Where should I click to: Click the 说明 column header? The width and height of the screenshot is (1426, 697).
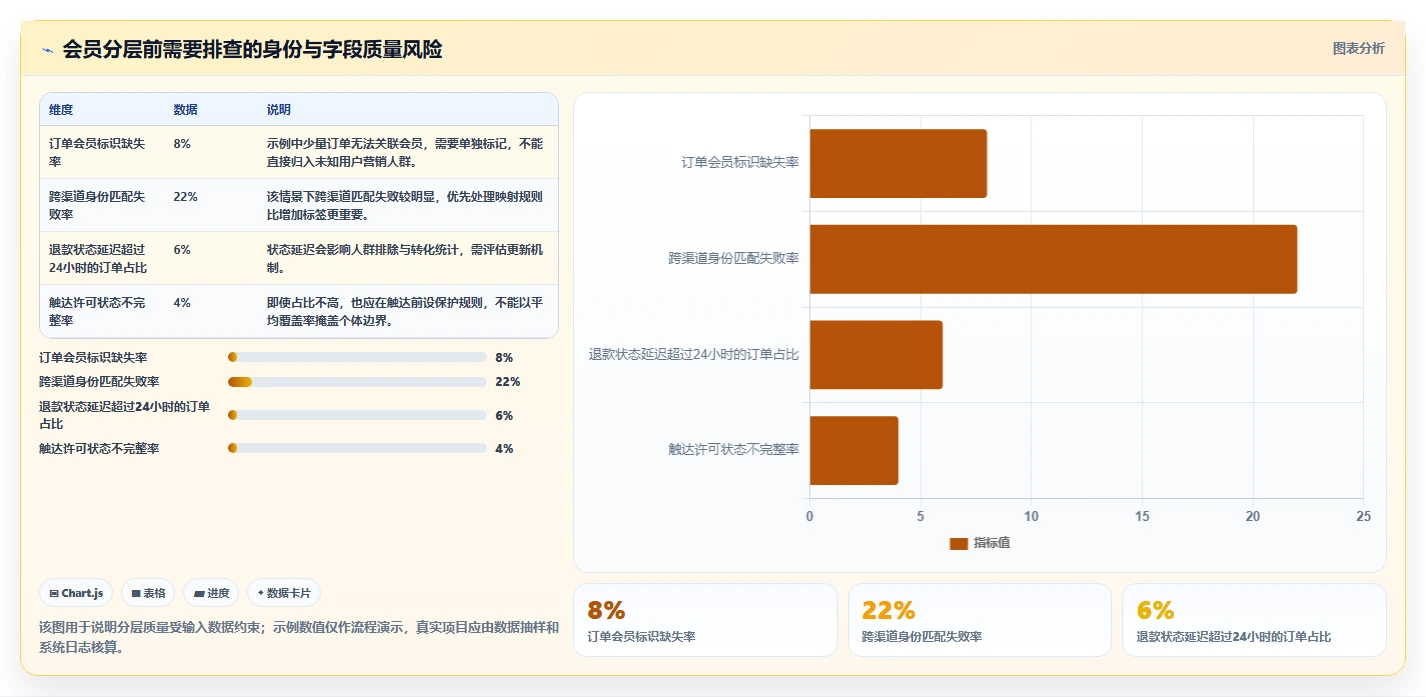coord(279,110)
